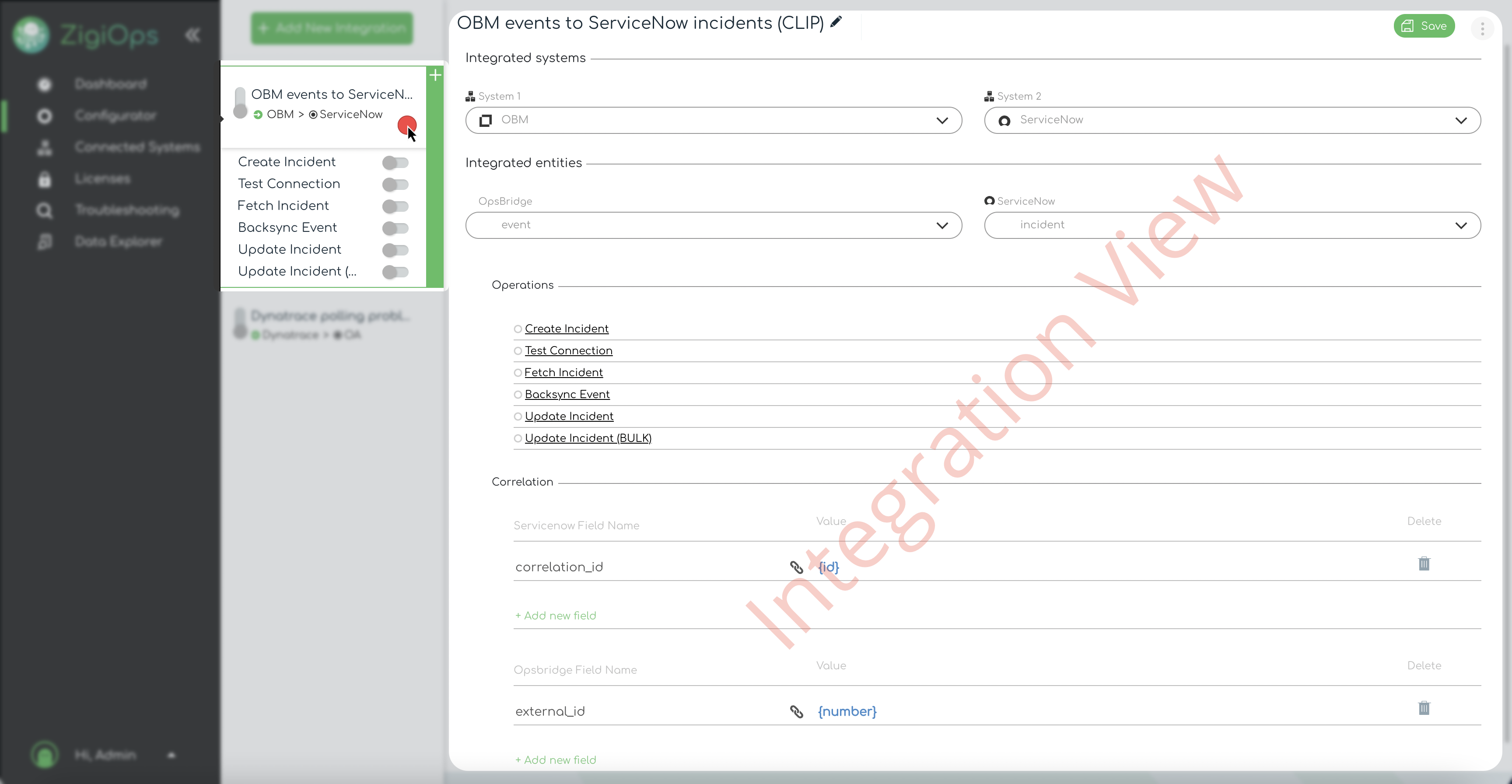Click the link icon beside external_id

coord(797,711)
